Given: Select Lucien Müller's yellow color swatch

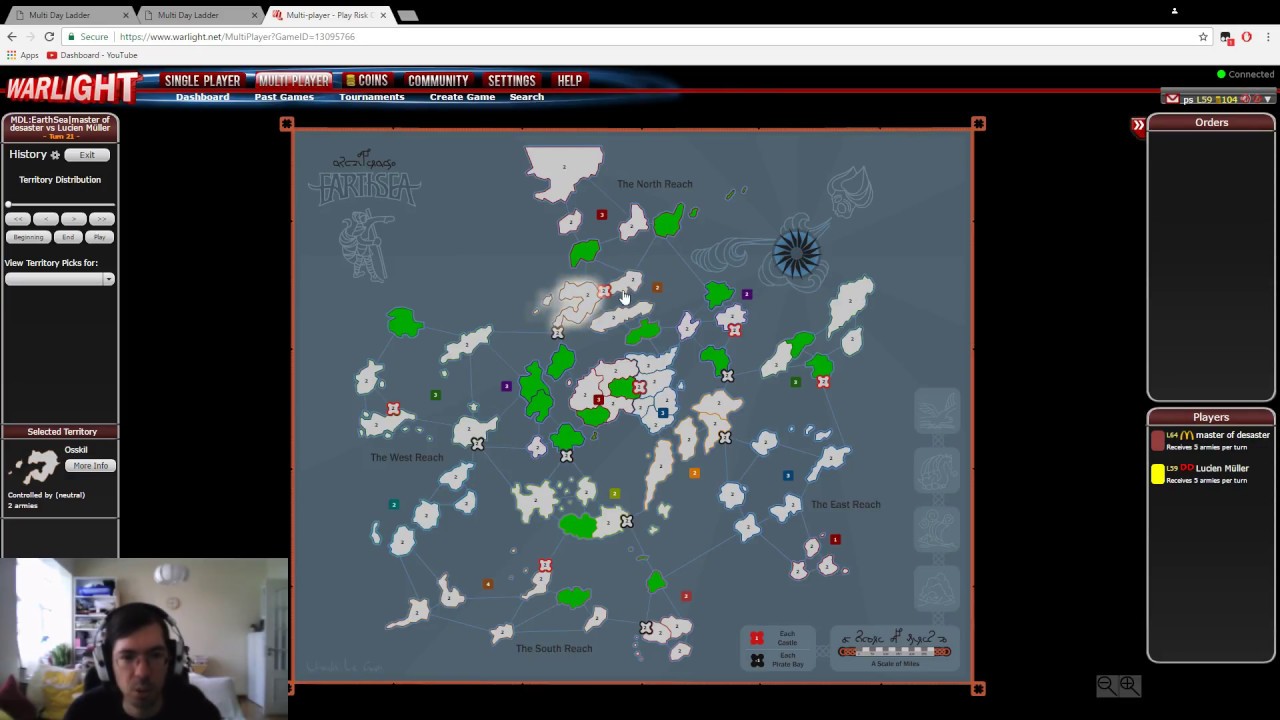Looking at the screenshot, I should click(1158, 474).
